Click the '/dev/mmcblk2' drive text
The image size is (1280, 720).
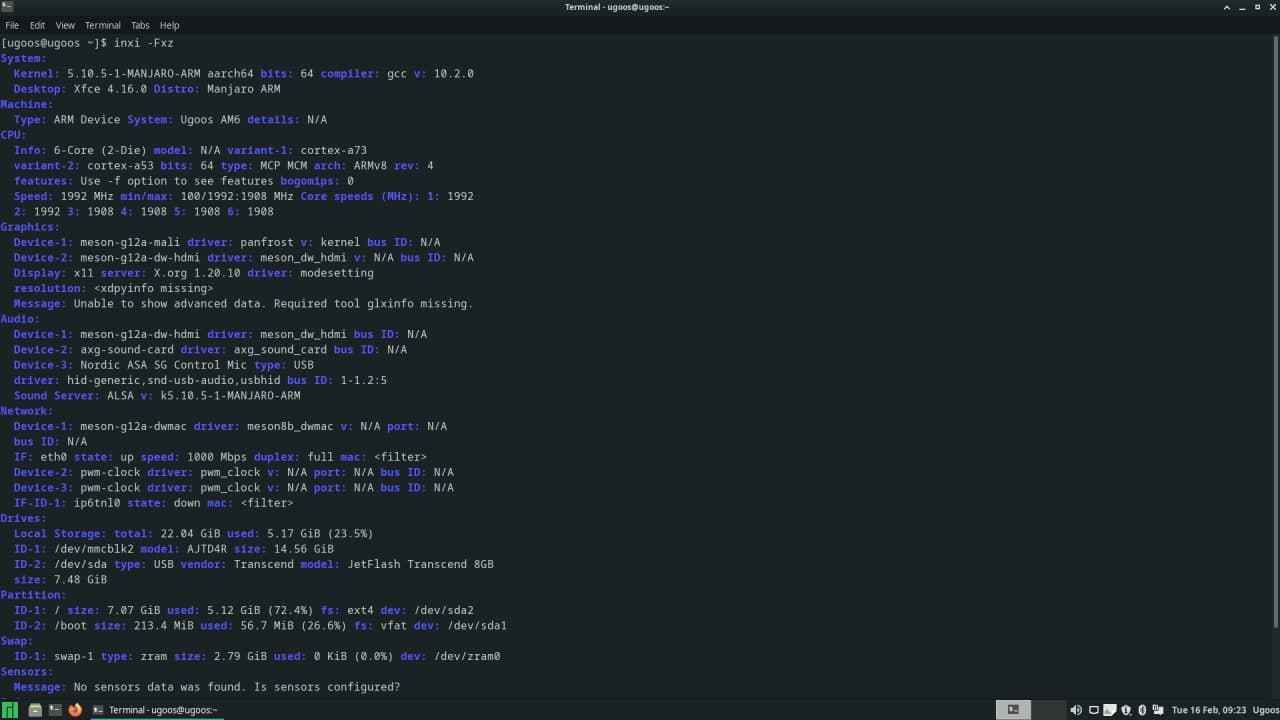point(94,549)
